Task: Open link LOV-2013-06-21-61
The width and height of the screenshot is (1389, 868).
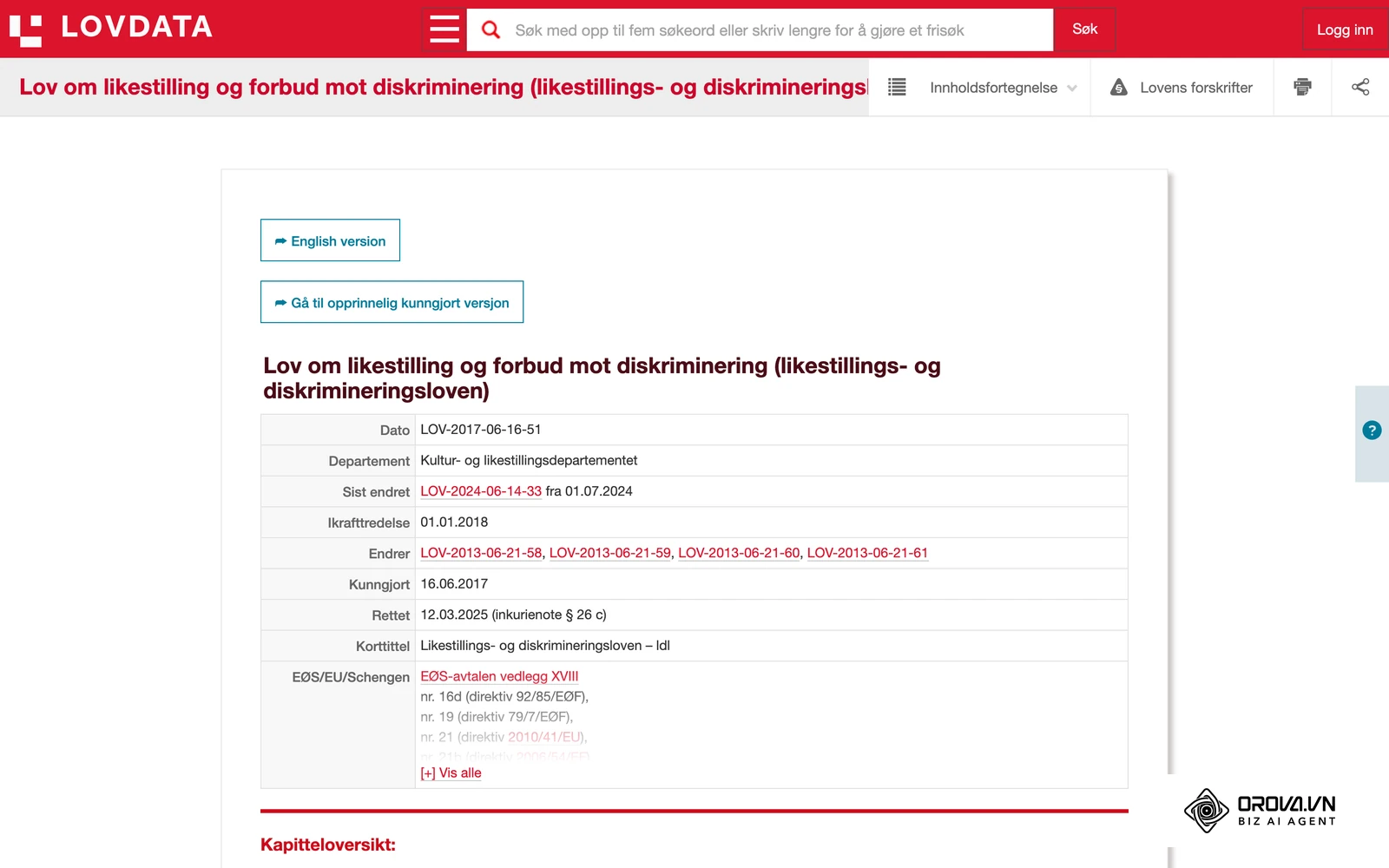Action: pyautogui.click(x=867, y=553)
